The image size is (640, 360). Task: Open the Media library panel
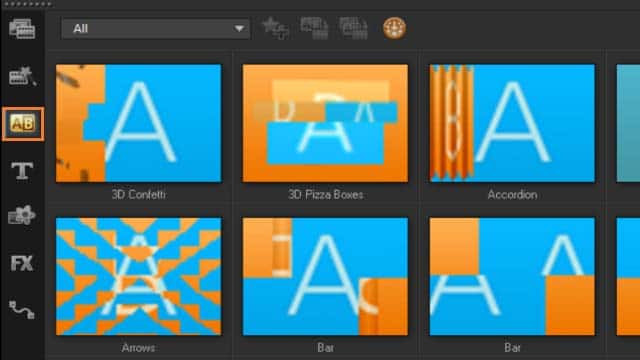[22, 29]
